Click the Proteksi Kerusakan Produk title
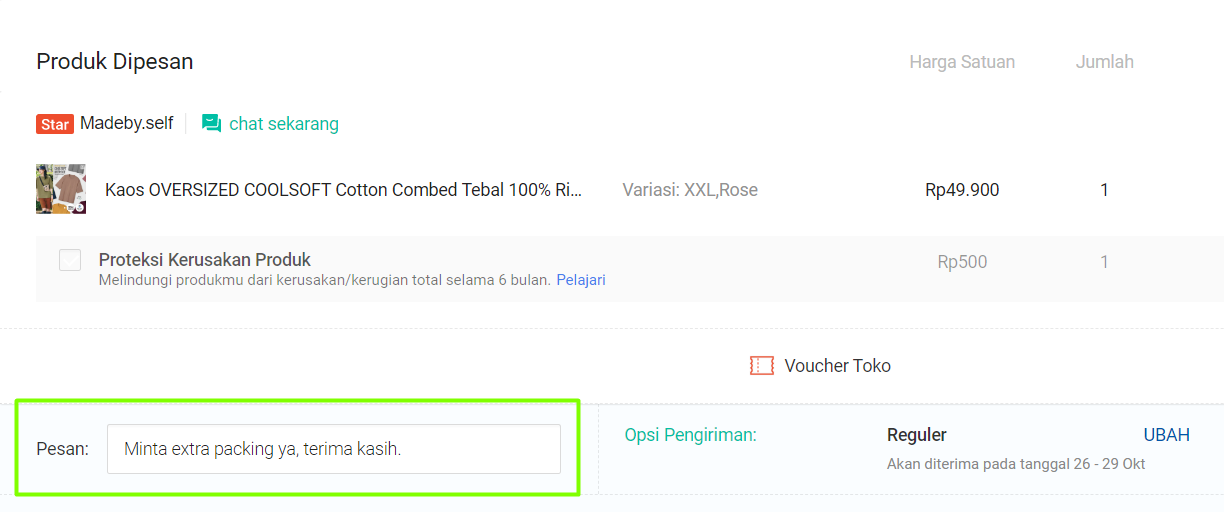 click(205, 260)
